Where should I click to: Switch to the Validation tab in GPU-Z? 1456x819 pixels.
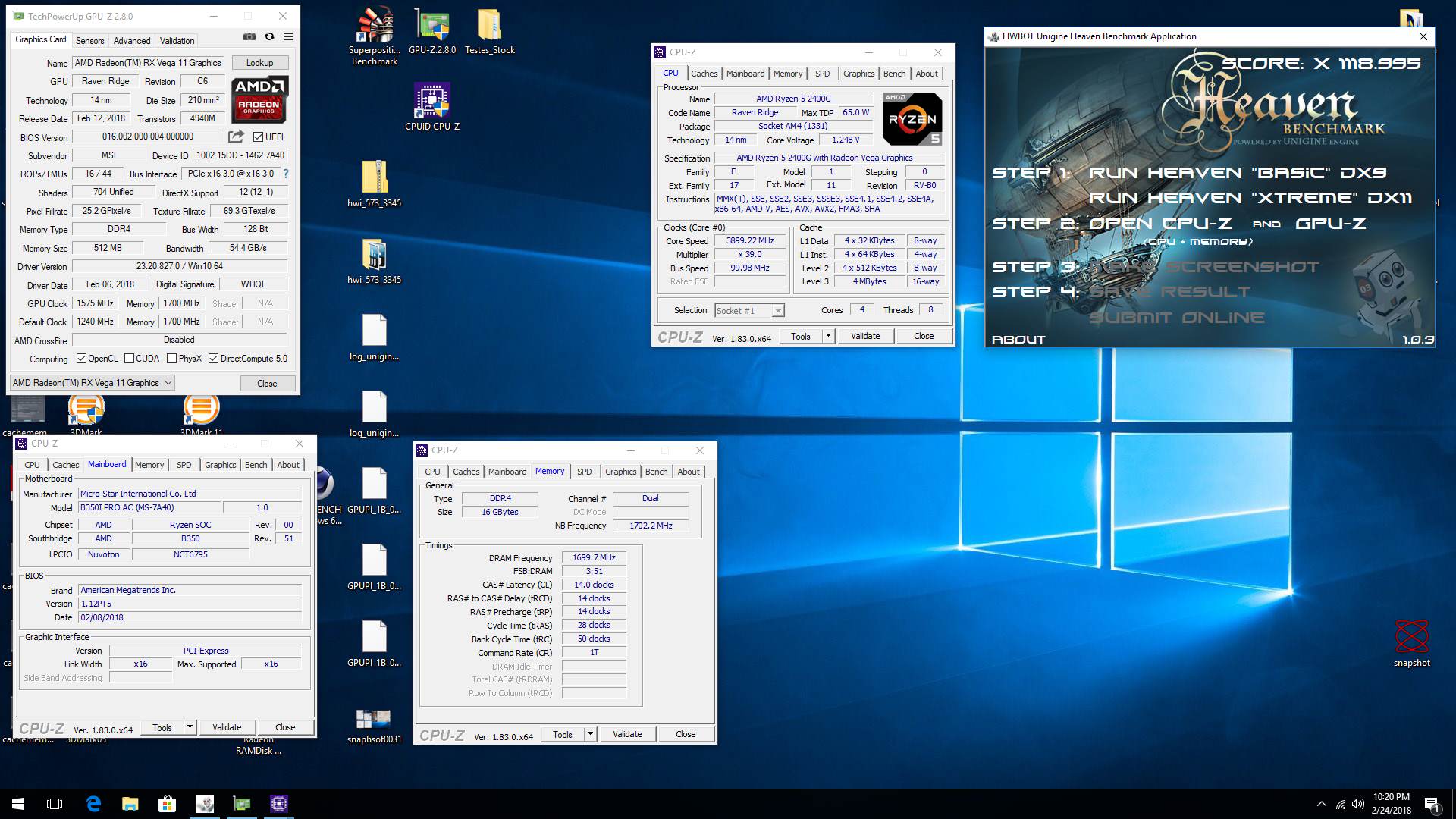177,41
